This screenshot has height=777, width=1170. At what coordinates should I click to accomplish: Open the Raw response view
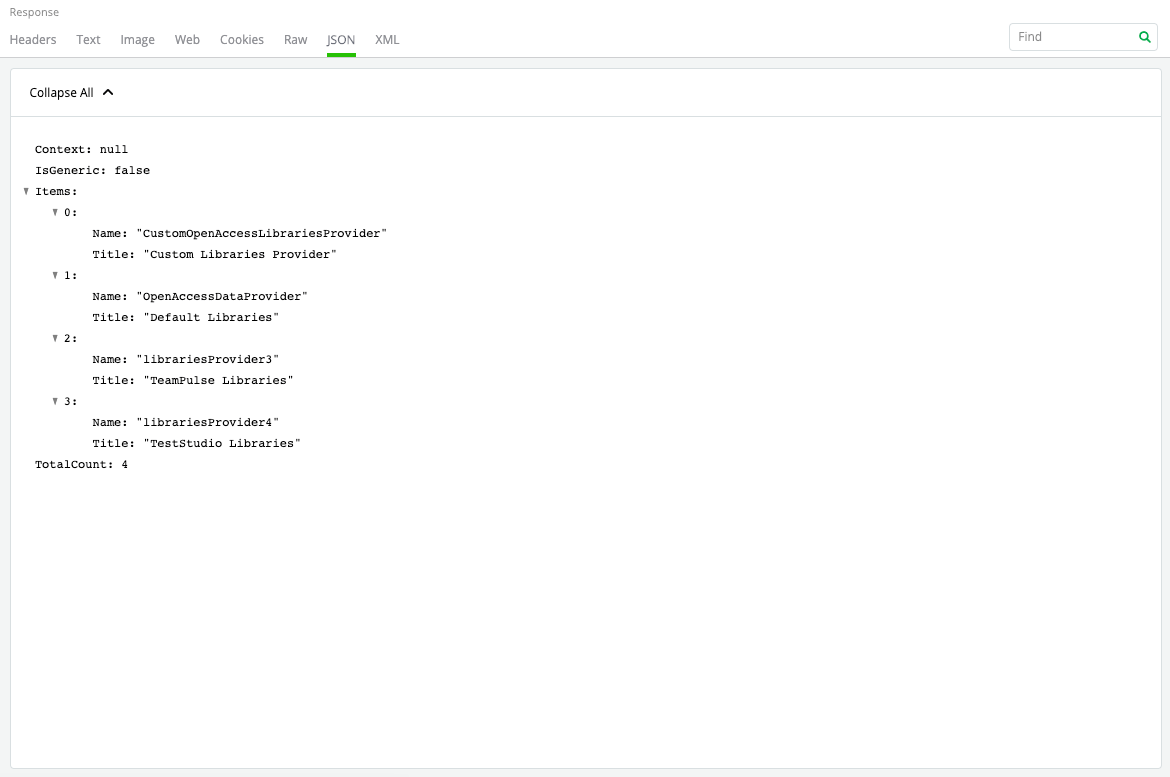295,39
